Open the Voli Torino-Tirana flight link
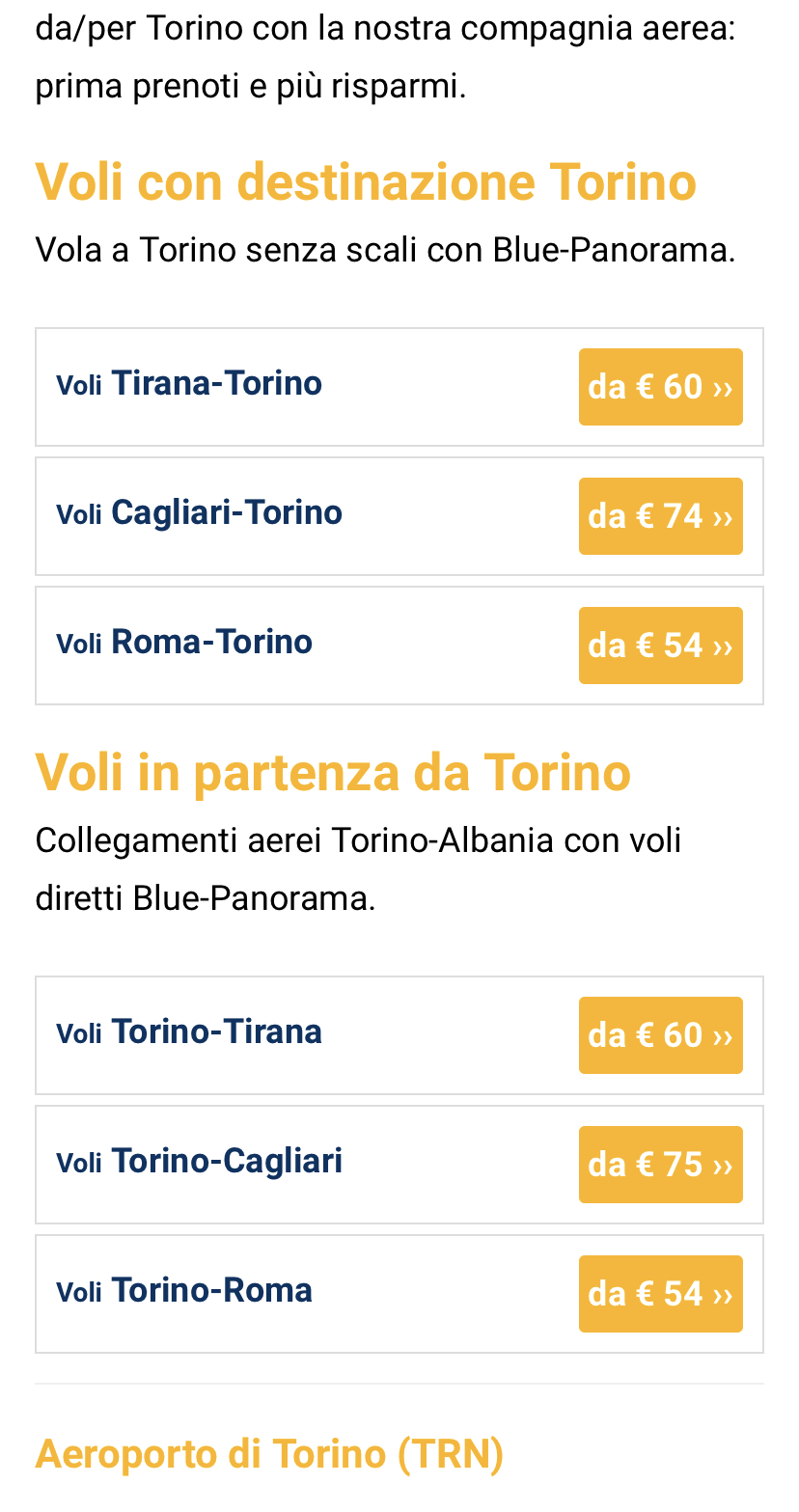 point(189,1032)
